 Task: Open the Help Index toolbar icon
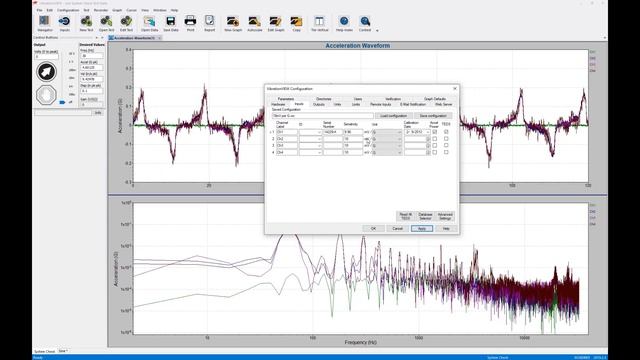[x=344, y=24]
